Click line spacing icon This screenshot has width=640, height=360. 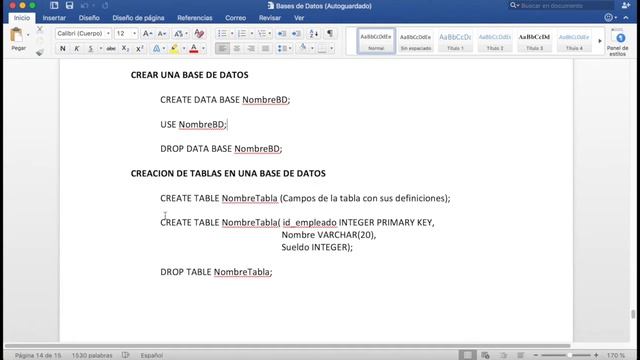[282, 49]
